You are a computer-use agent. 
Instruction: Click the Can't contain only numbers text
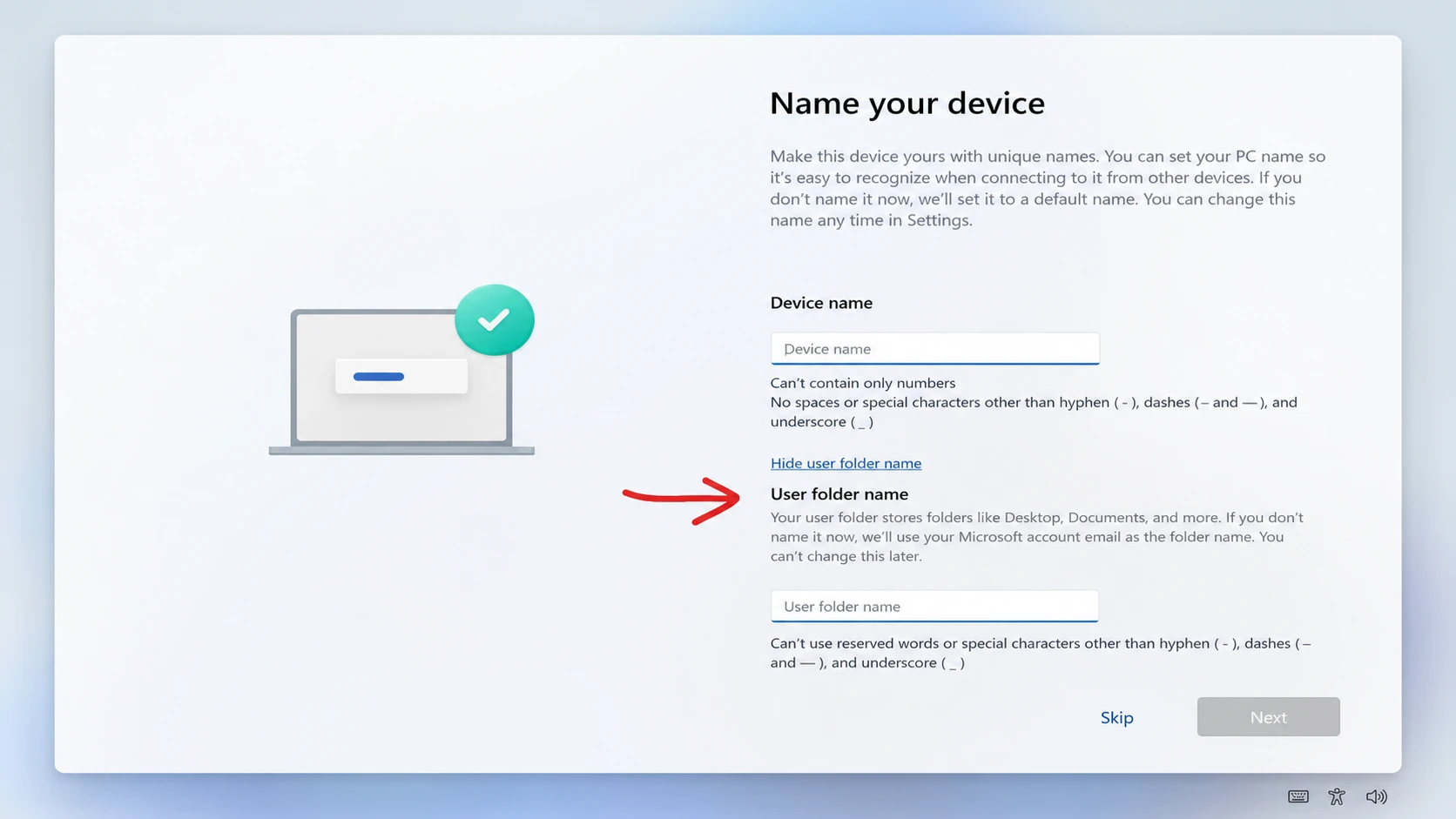click(863, 383)
